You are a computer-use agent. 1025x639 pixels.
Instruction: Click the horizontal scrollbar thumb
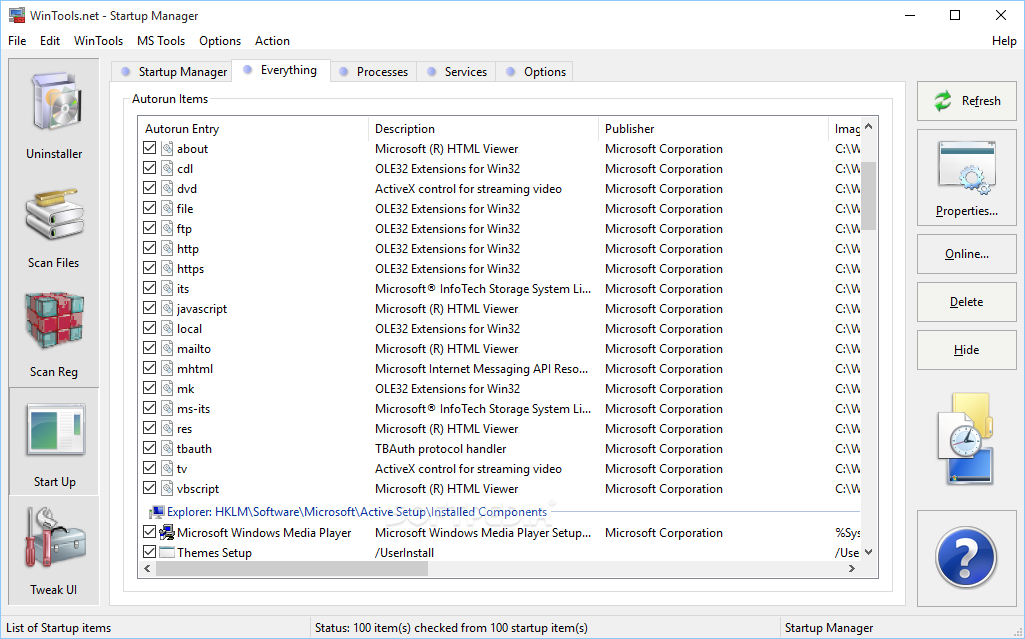coord(292,568)
